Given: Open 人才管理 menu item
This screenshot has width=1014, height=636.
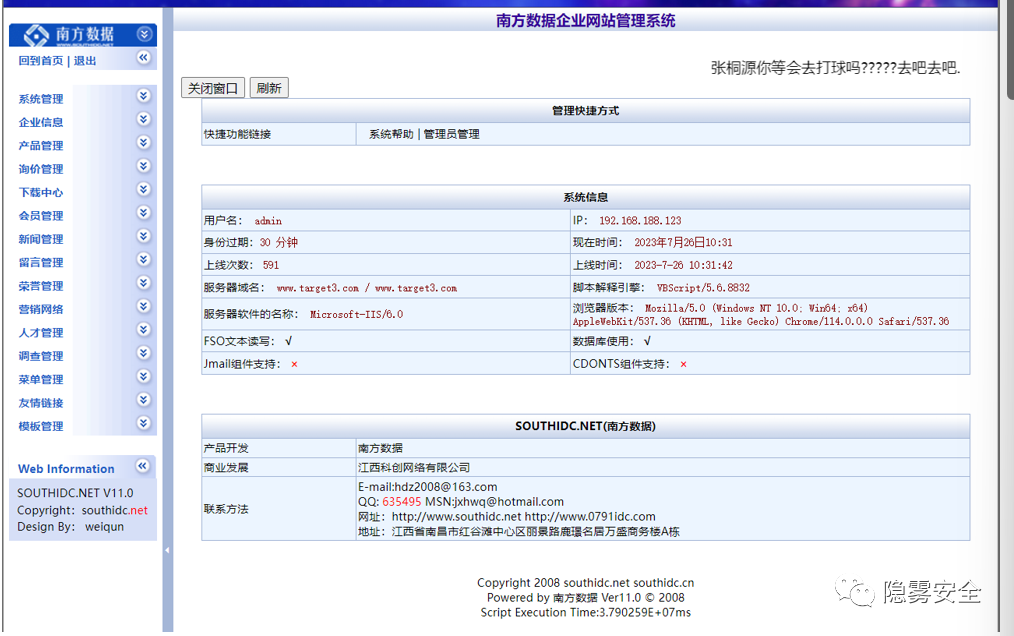Looking at the screenshot, I should (41, 333).
